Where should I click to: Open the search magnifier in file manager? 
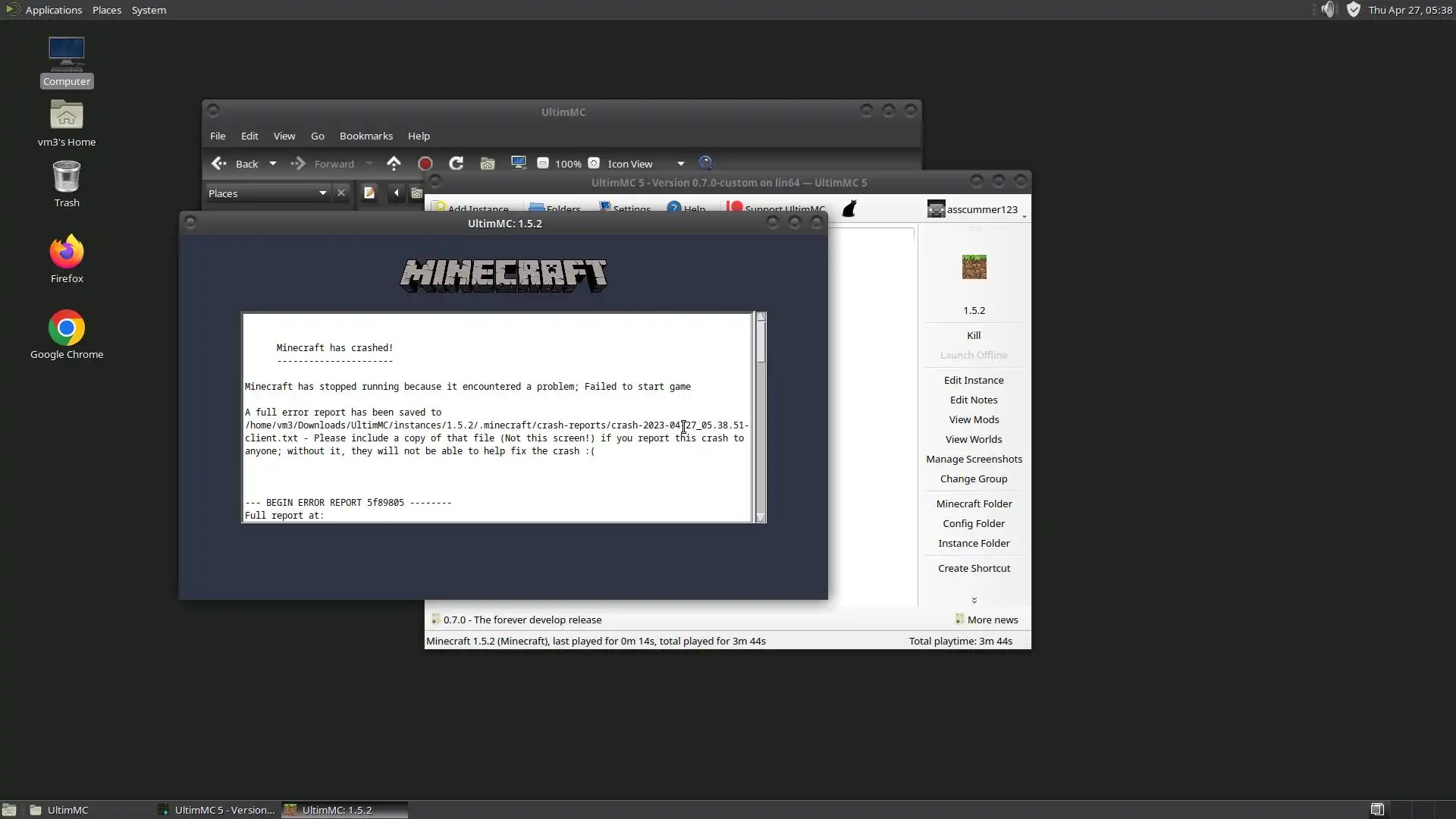(x=706, y=163)
